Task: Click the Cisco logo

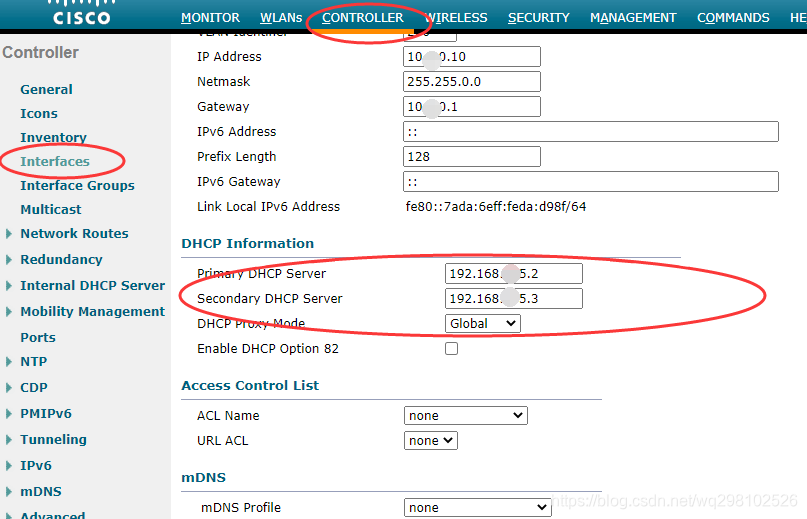Action: 81,13
